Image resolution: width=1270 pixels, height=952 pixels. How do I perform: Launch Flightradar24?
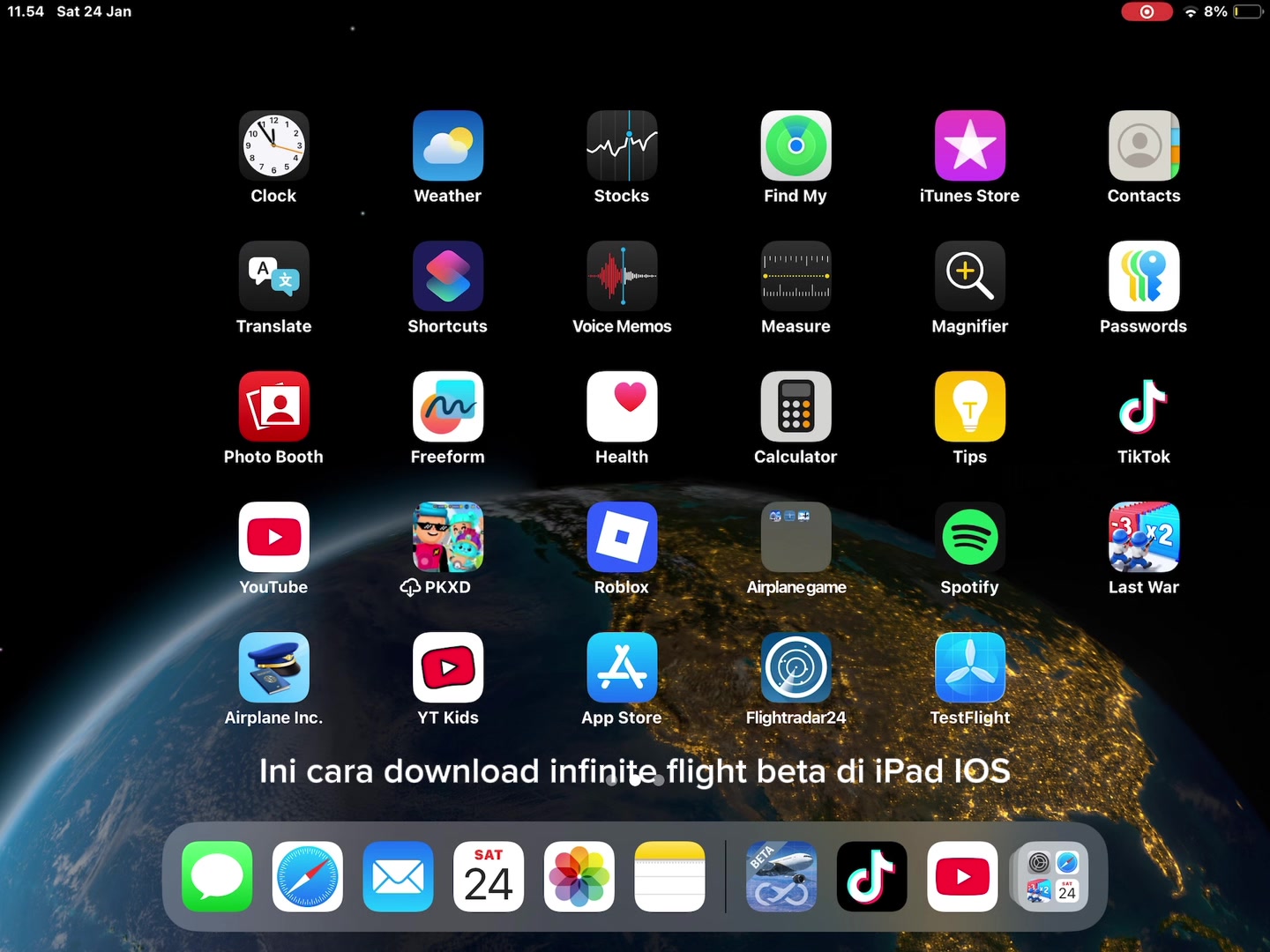tap(796, 667)
